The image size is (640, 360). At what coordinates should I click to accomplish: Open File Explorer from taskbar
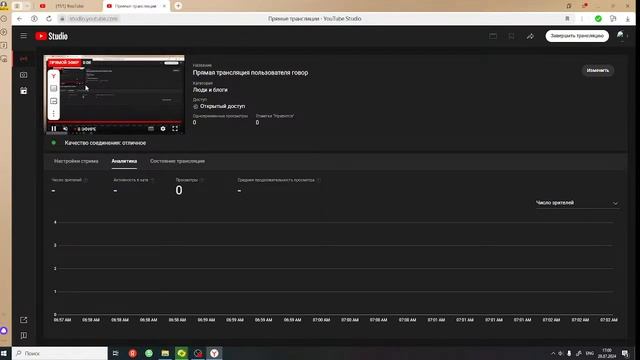tap(165, 353)
